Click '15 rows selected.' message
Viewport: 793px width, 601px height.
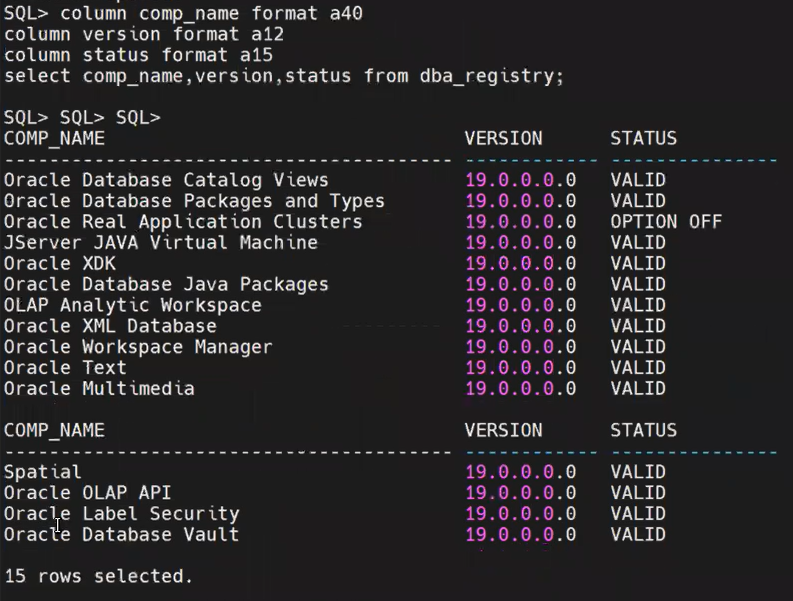pos(99,576)
